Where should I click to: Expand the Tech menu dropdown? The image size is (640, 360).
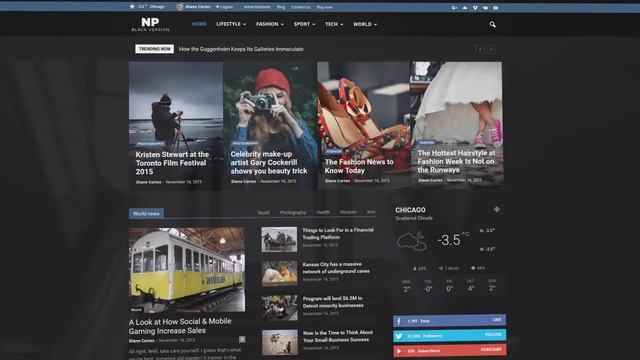[x=334, y=24]
